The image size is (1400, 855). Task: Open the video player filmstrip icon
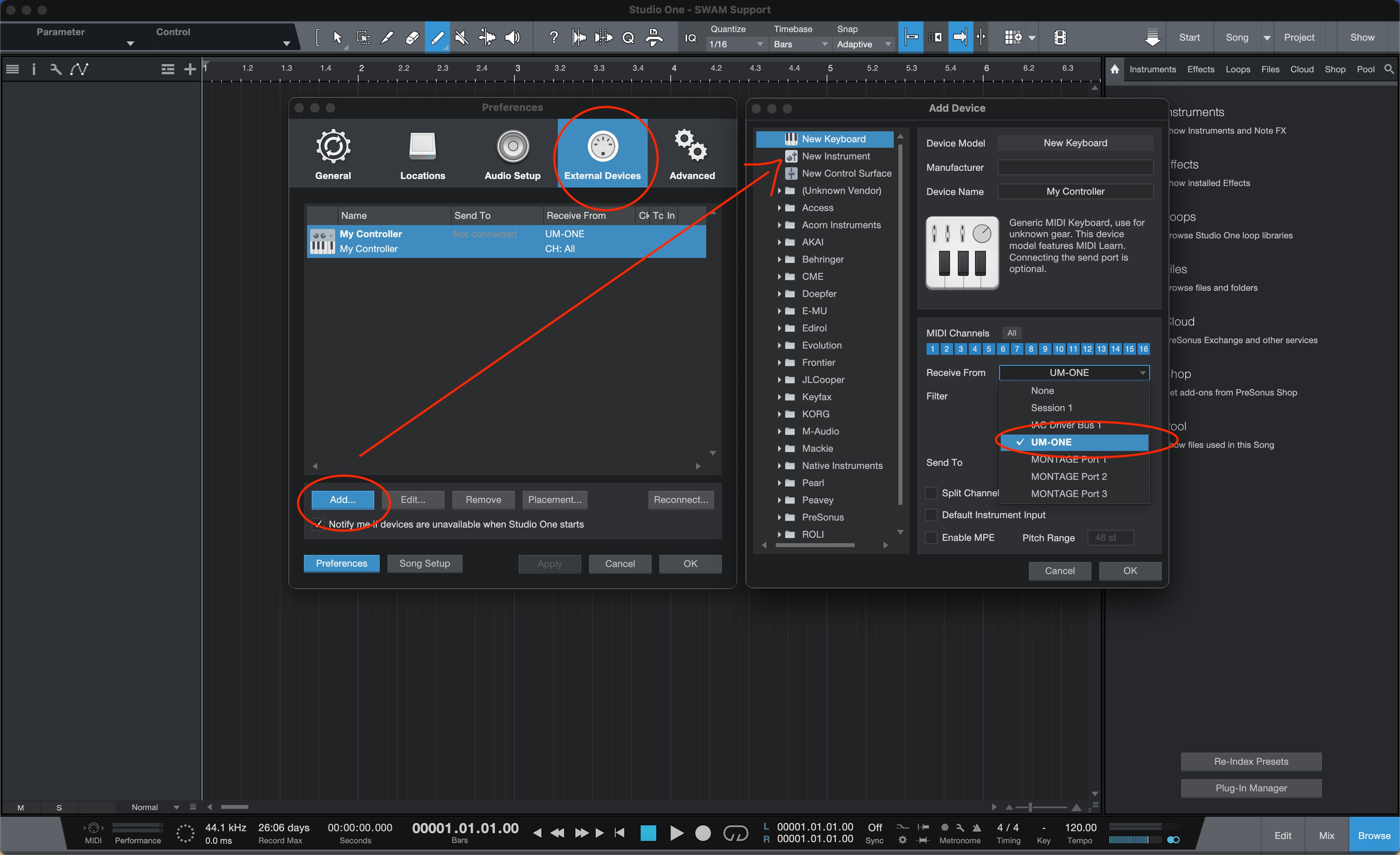[1060, 38]
